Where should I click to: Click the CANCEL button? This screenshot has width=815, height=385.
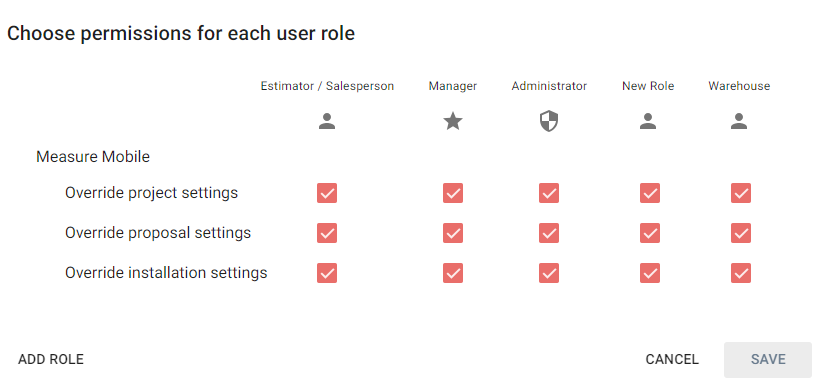672,360
